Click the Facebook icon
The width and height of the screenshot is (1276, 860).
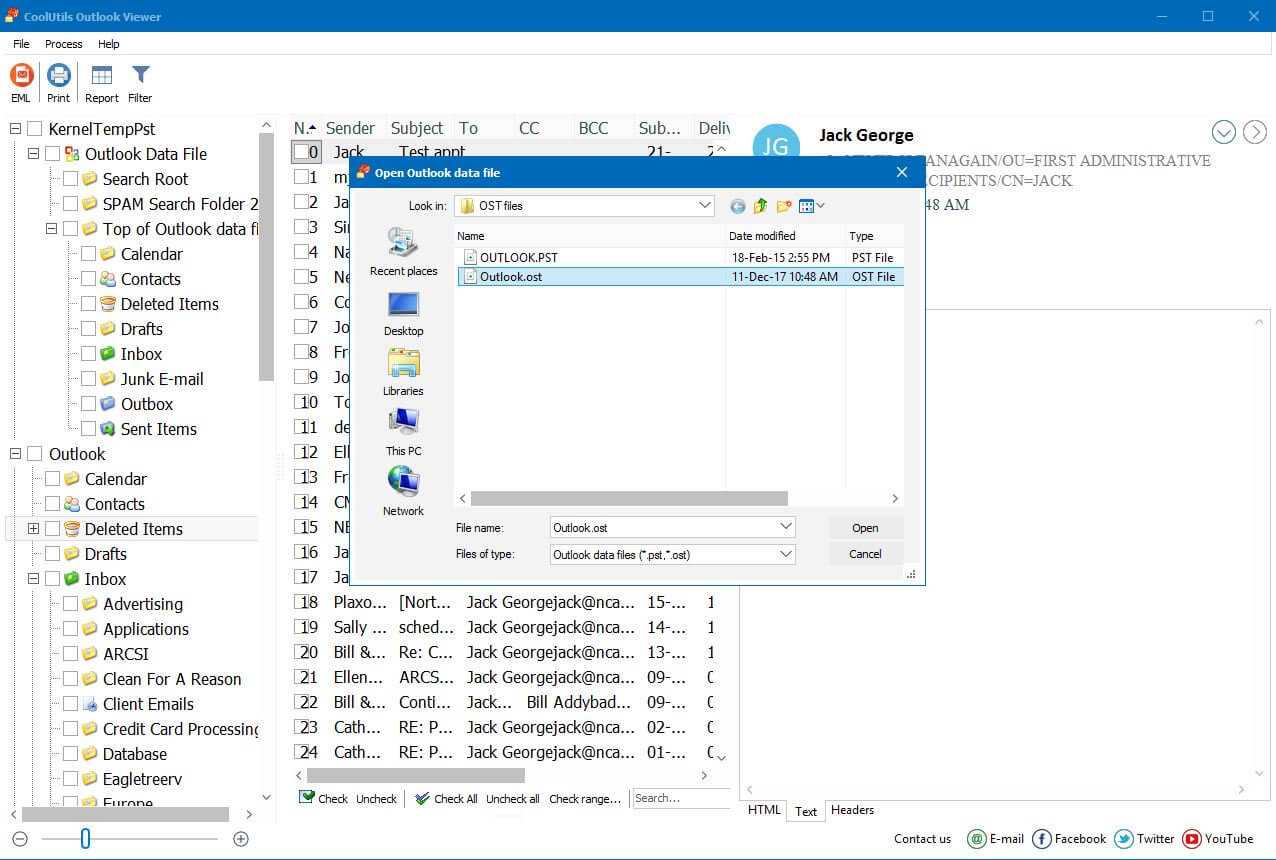tap(1041, 839)
